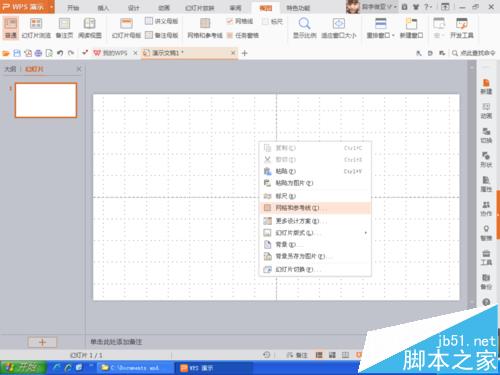The height and width of the screenshot is (375, 500).
Task: Click the open-folder icon in quick toolbar
Action: pyautogui.click(x=6, y=53)
